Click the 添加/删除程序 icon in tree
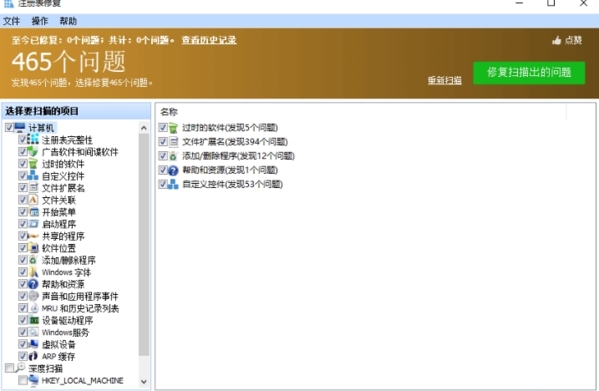 pyautogui.click(x=33, y=260)
